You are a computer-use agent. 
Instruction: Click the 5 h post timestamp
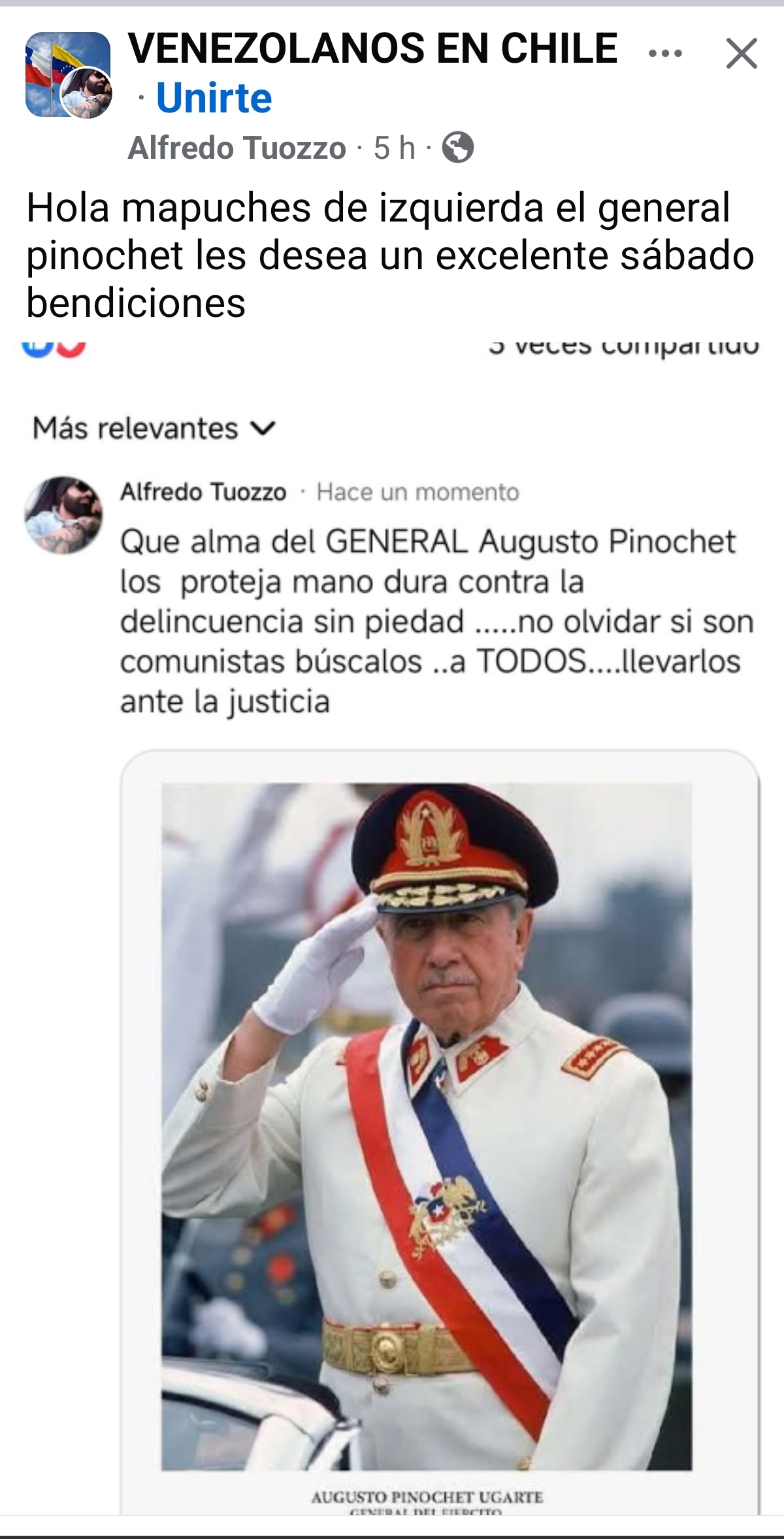(x=395, y=148)
